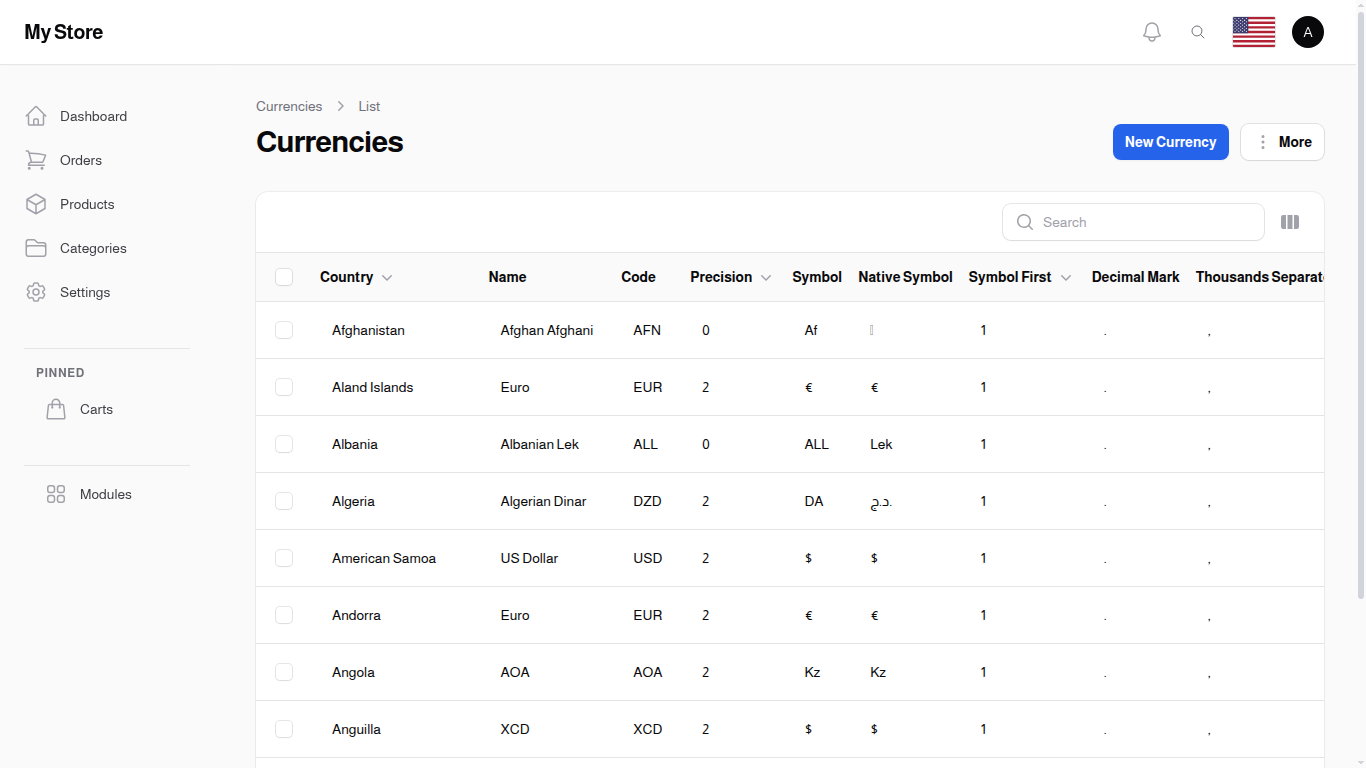Click the notifications bell
Image resolution: width=1366 pixels, height=768 pixels.
tap(1151, 31)
